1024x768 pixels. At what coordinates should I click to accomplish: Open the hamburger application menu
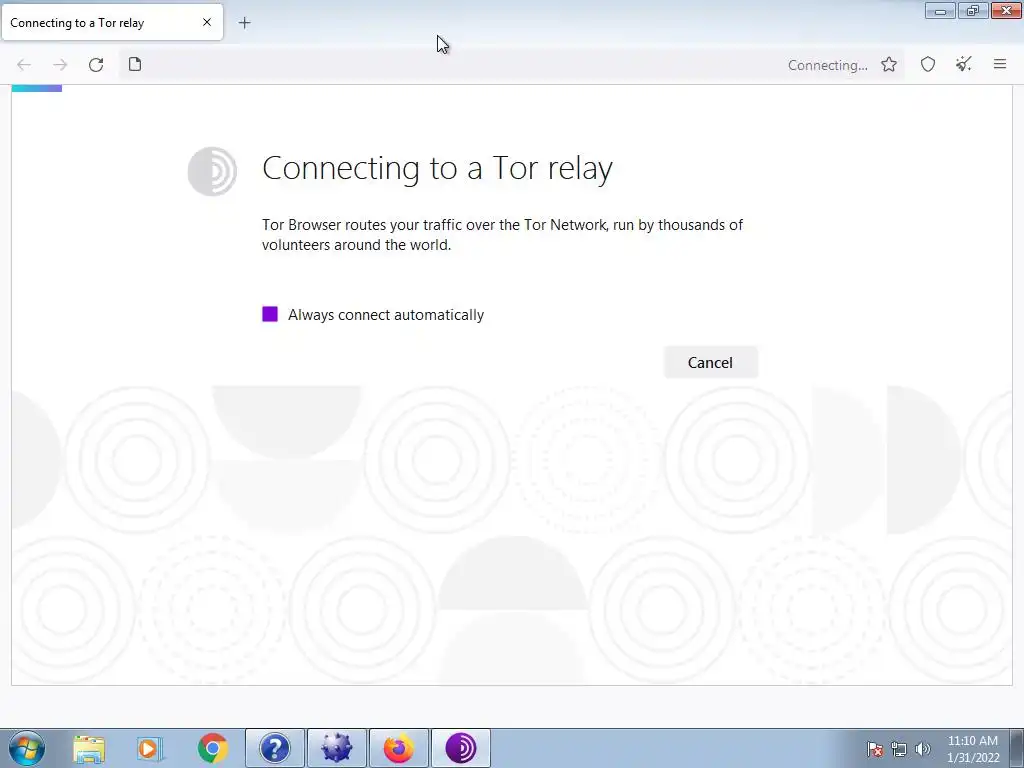[x=1000, y=64]
